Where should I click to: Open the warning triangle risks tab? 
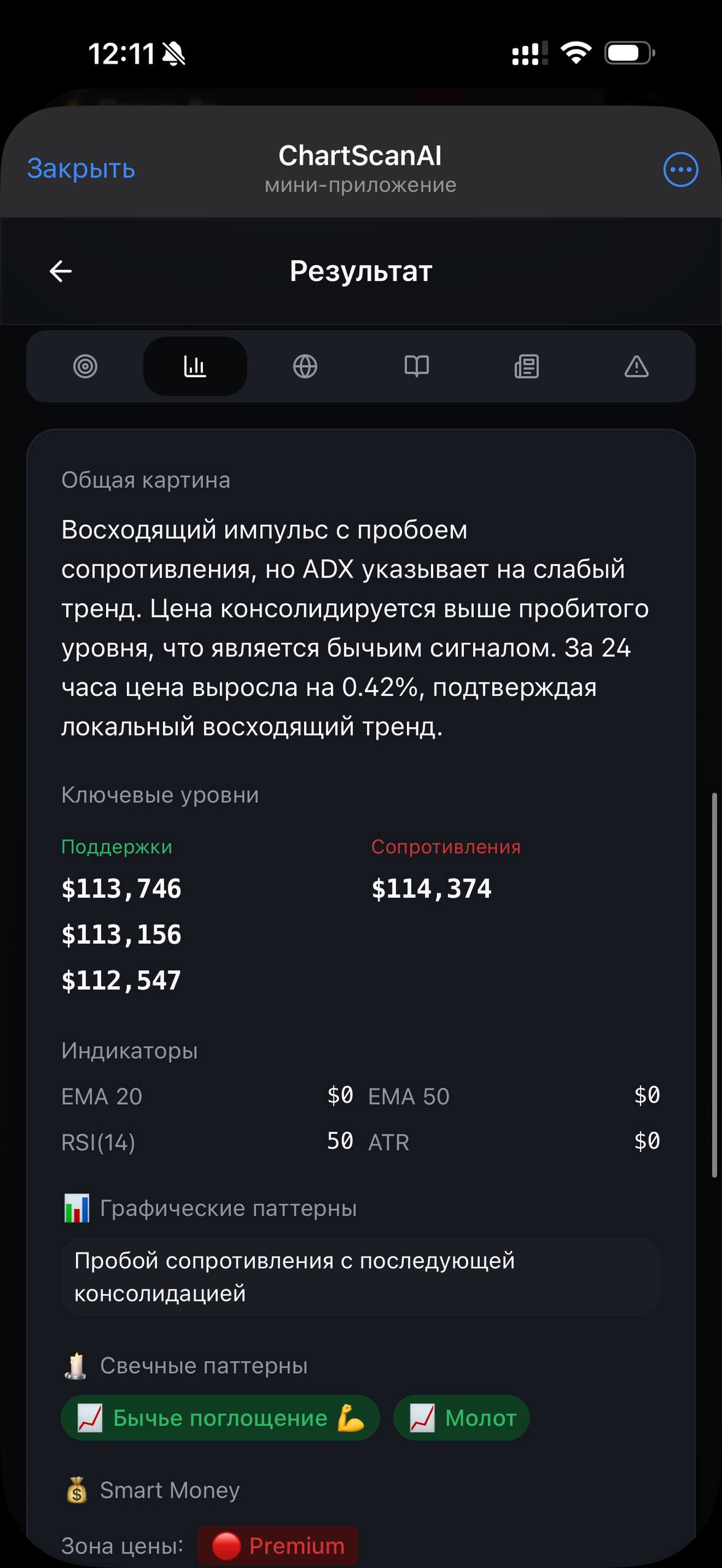(x=636, y=367)
